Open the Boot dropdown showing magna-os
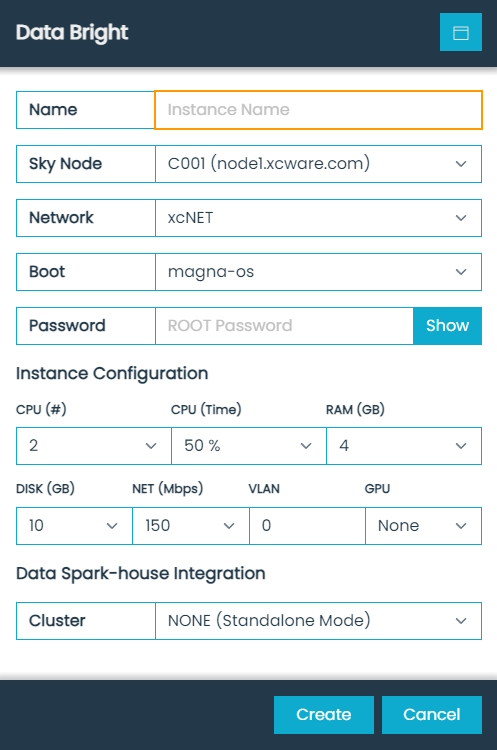 tap(318, 272)
